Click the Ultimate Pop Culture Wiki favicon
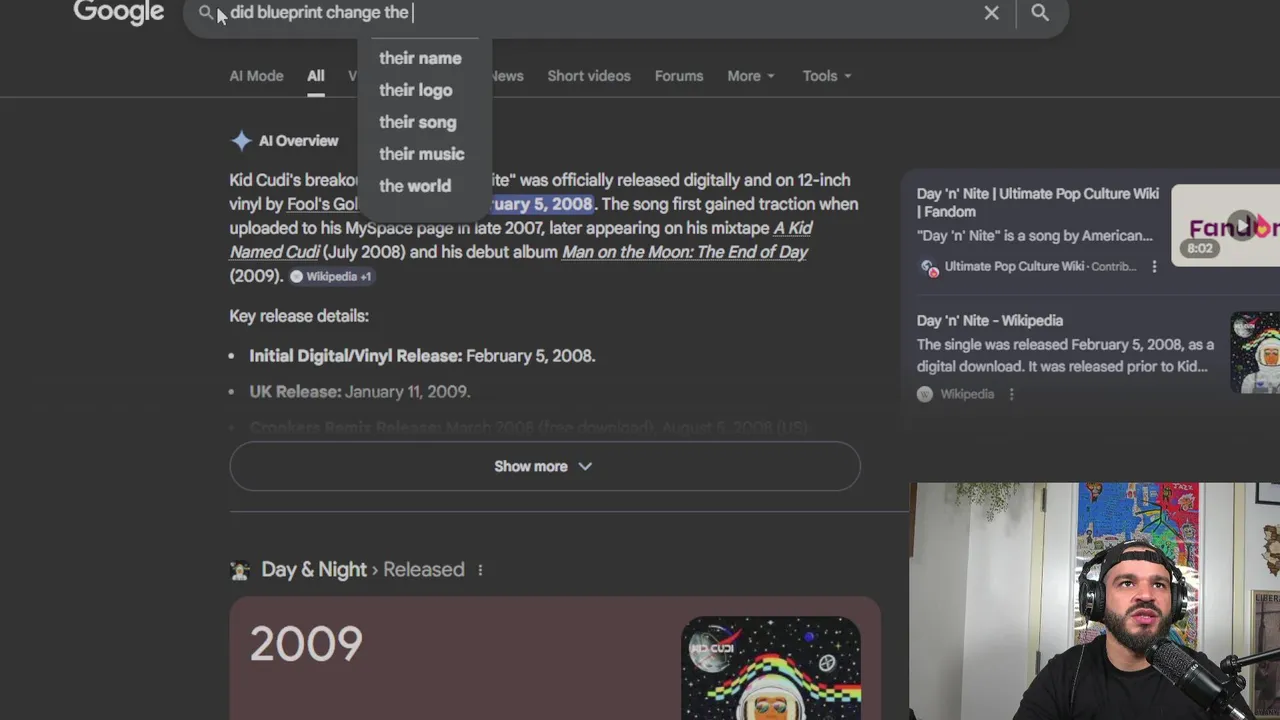Image resolution: width=1280 pixels, height=720 pixels. (928, 266)
